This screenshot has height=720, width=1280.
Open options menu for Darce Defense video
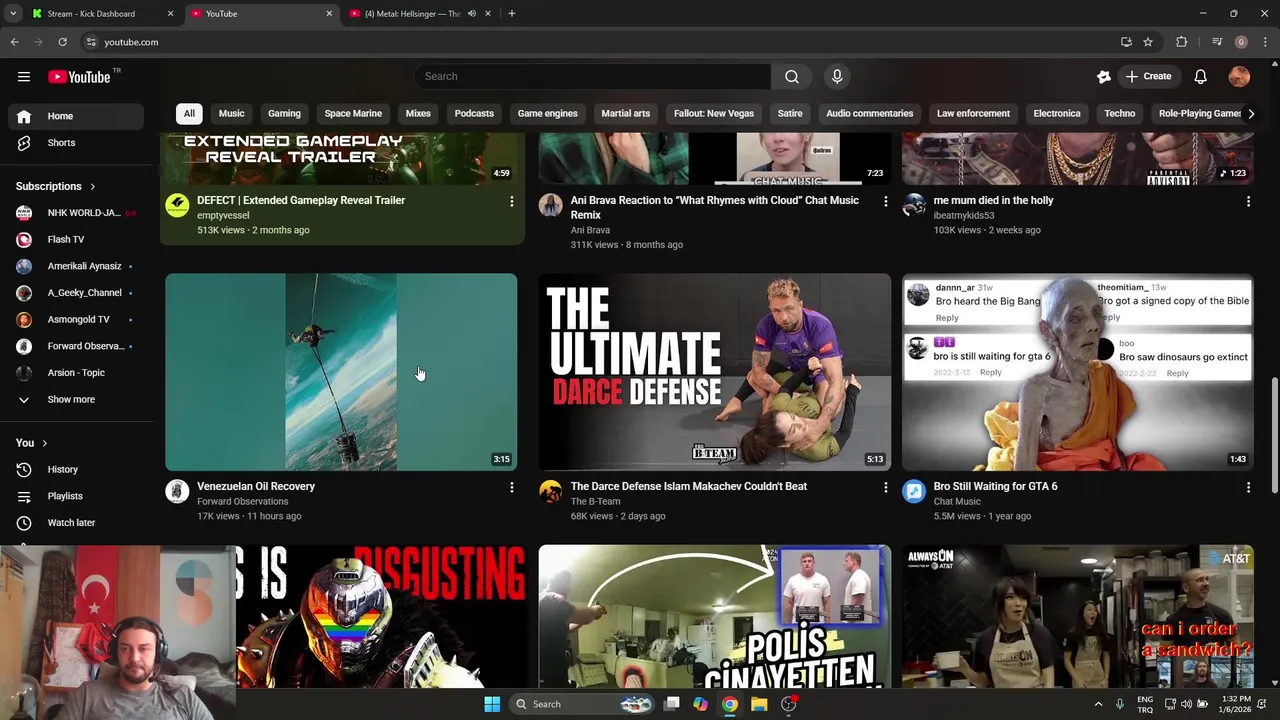coord(885,487)
